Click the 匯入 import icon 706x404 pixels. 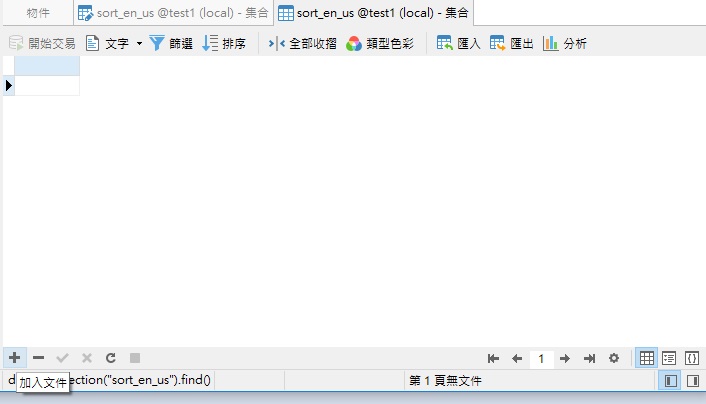[x=445, y=43]
